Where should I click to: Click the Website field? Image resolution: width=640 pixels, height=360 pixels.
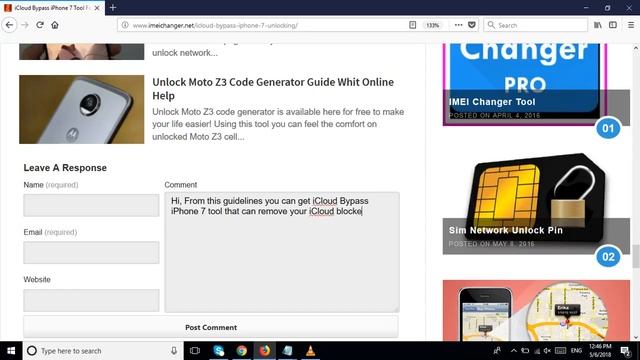(91, 300)
